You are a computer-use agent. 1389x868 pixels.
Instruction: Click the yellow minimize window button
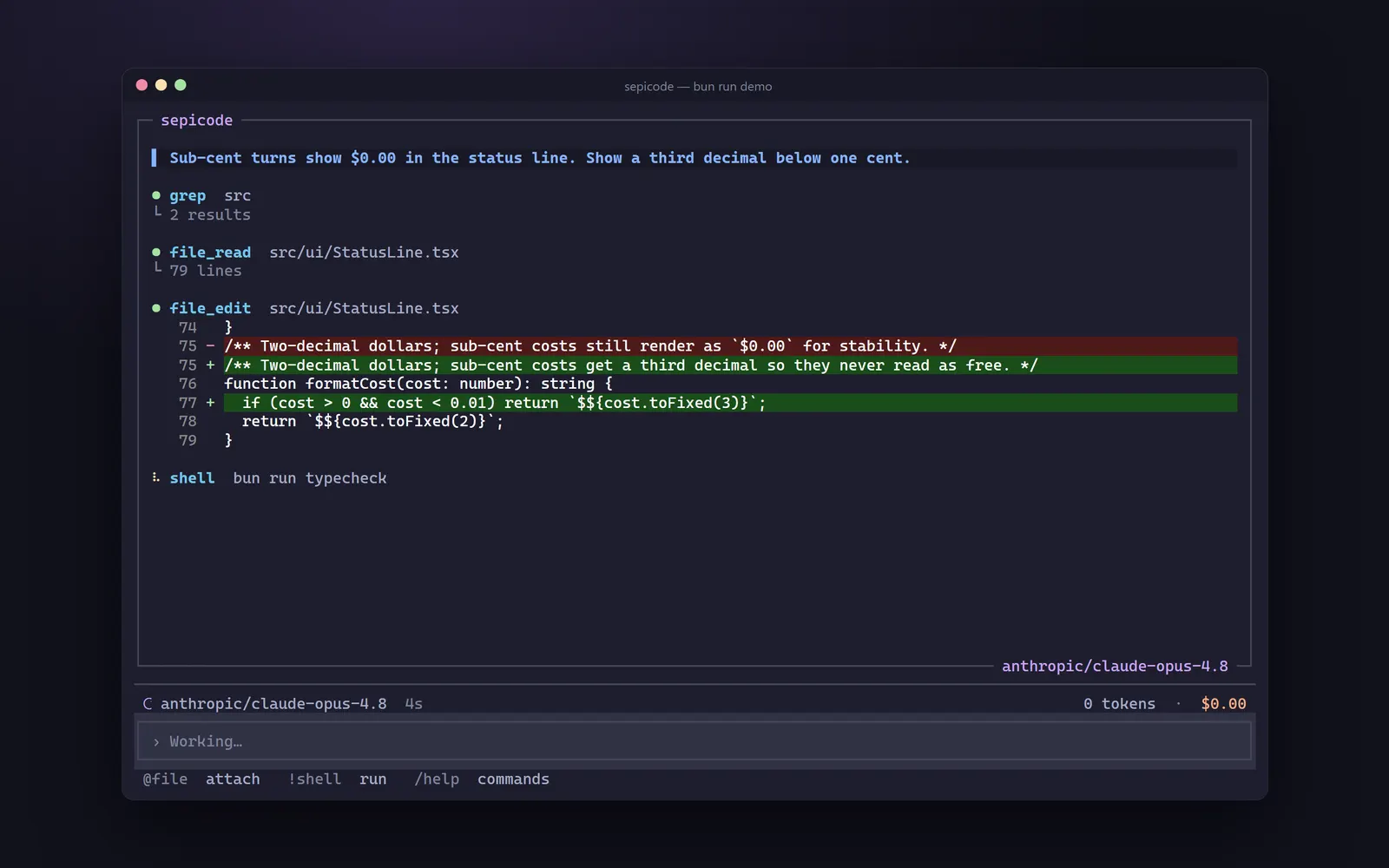pos(161,85)
